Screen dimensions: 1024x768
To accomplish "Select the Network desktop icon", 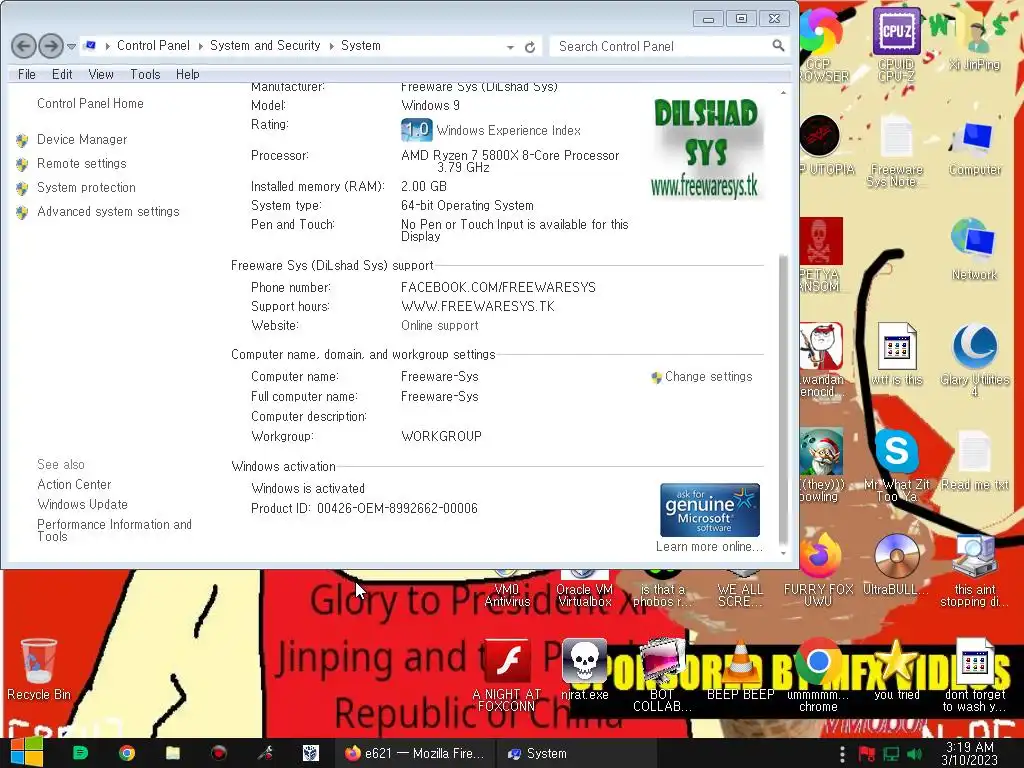I will (974, 250).
